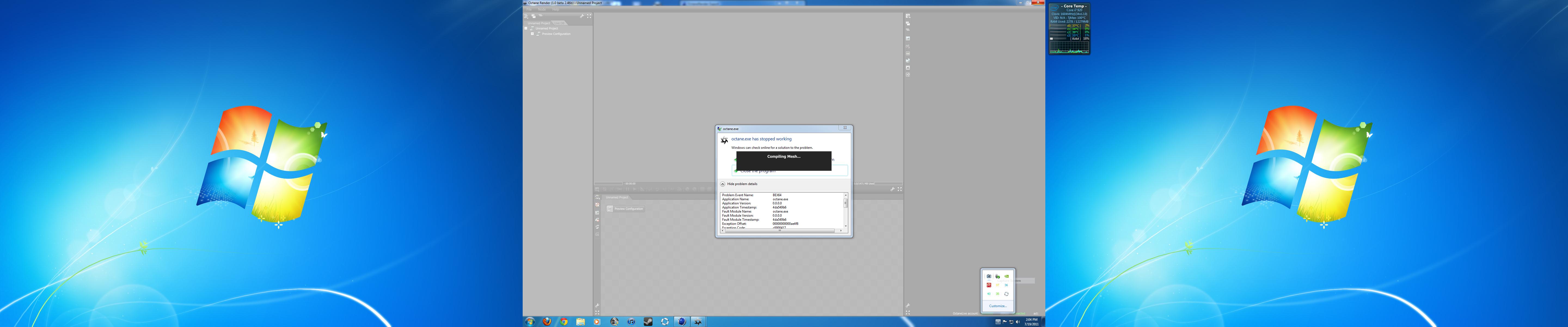Expand the Preview Configuration tree node
Image resolution: width=1568 pixels, height=327 pixels.
533,34
